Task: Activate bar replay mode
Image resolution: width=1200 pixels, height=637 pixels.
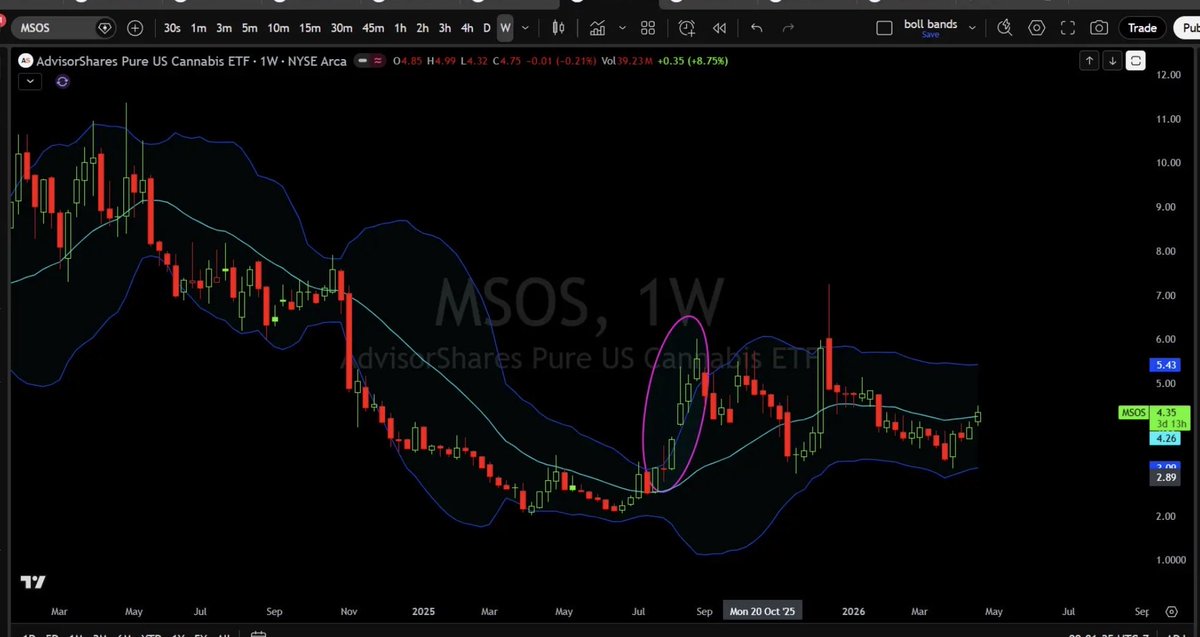Action: coord(719,27)
